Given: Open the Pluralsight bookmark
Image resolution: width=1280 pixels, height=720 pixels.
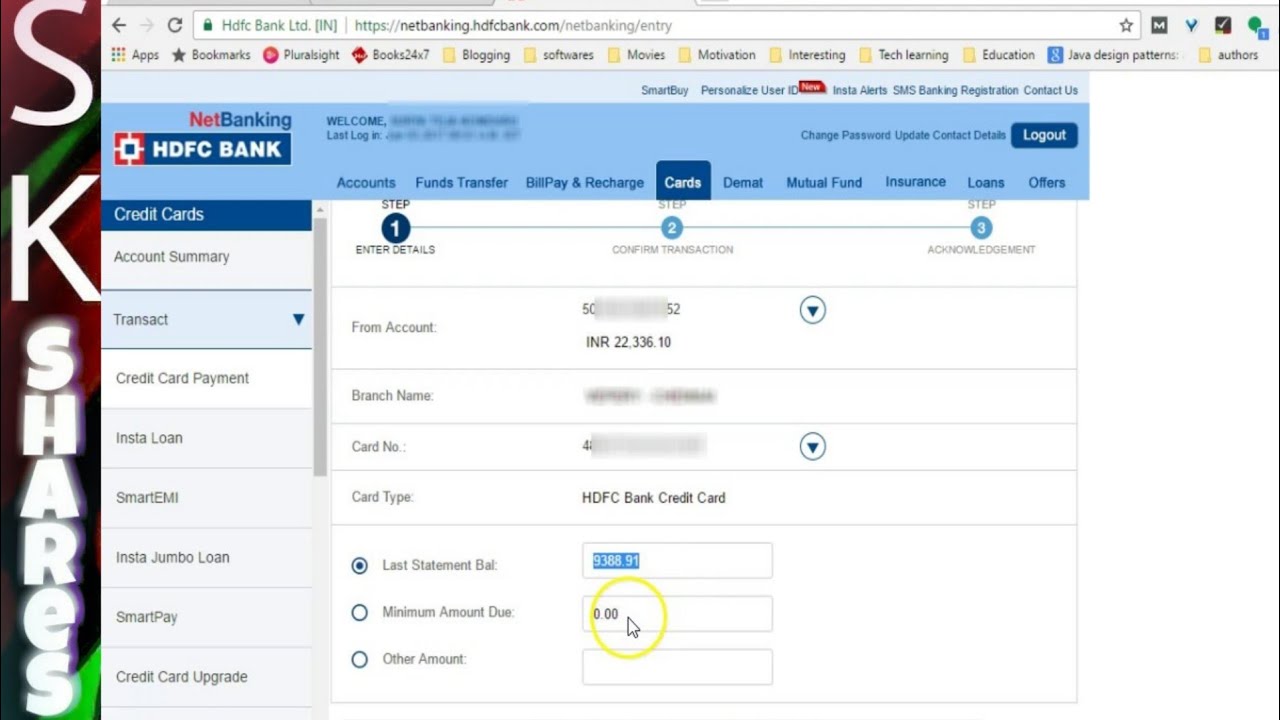Looking at the screenshot, I should click(x=301, y=55).
